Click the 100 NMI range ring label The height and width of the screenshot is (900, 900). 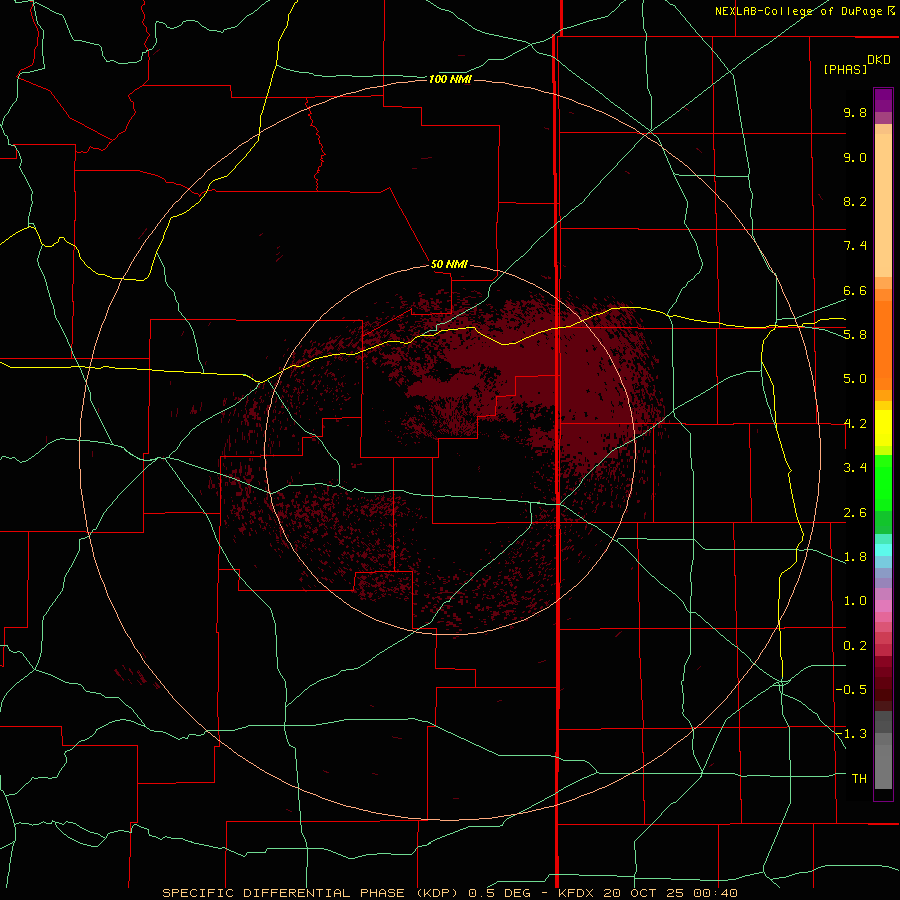tap(450, 79)
